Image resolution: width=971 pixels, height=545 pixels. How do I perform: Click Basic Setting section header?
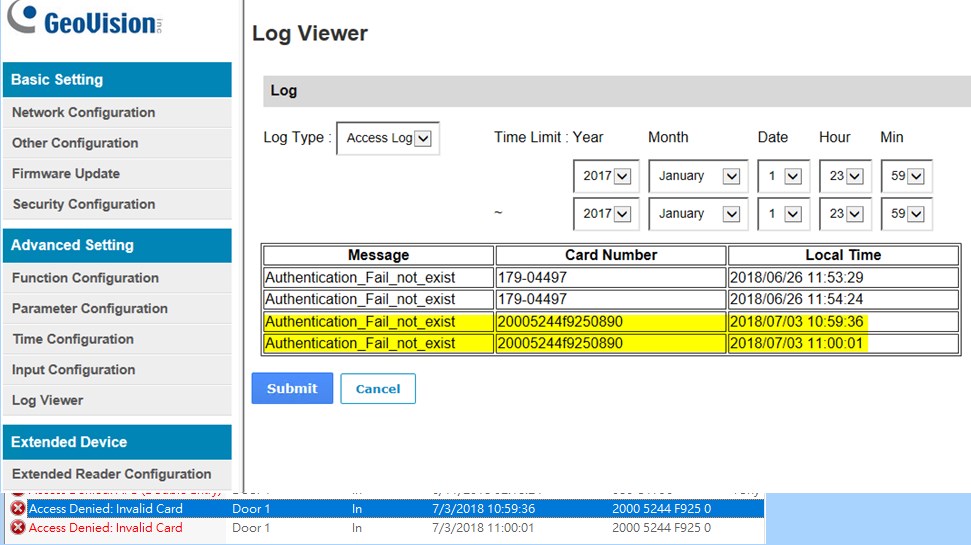[117, 79]
